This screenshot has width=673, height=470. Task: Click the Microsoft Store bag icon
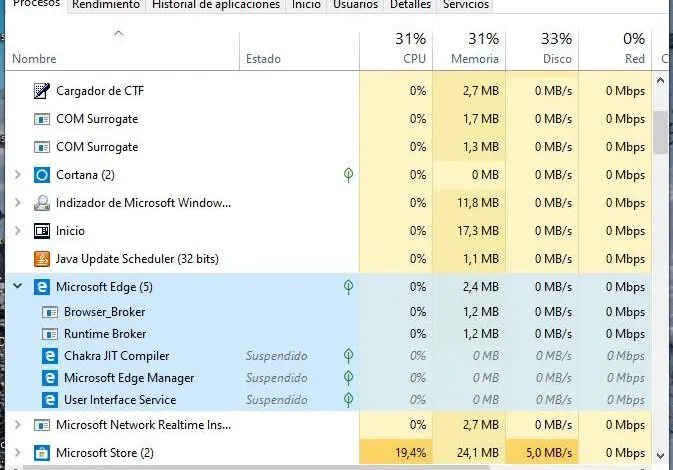[x=42, y=453]
